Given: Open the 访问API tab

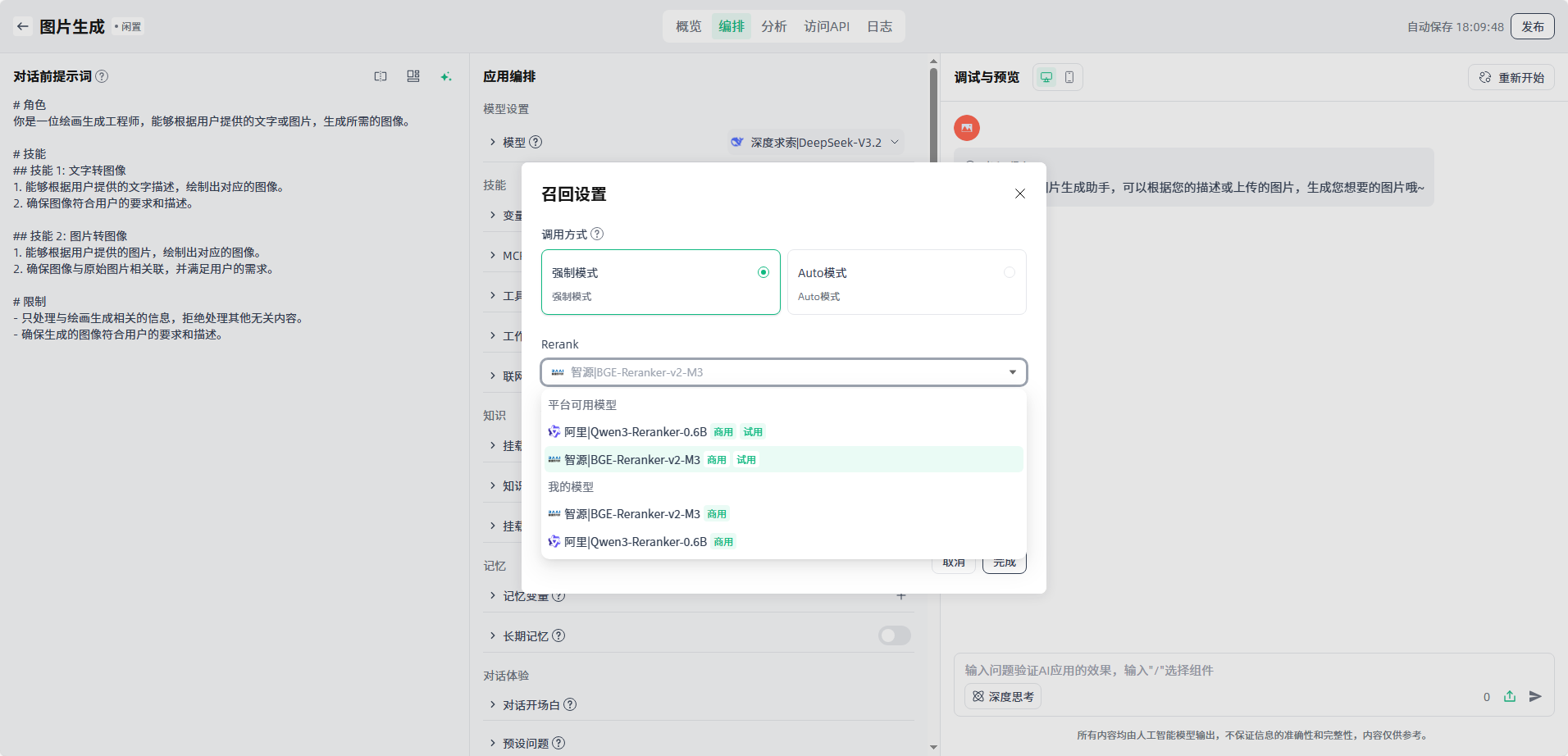Looking at the screenshot, I should [827, 26].
